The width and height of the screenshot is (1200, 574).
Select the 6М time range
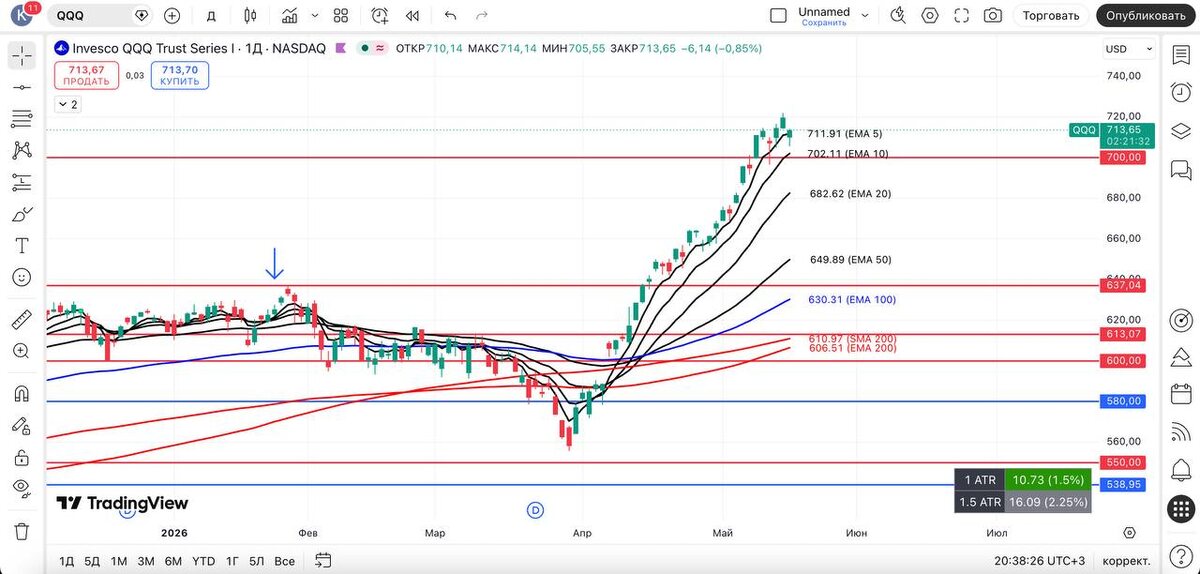pyautogui.click(x=173, y=560)
